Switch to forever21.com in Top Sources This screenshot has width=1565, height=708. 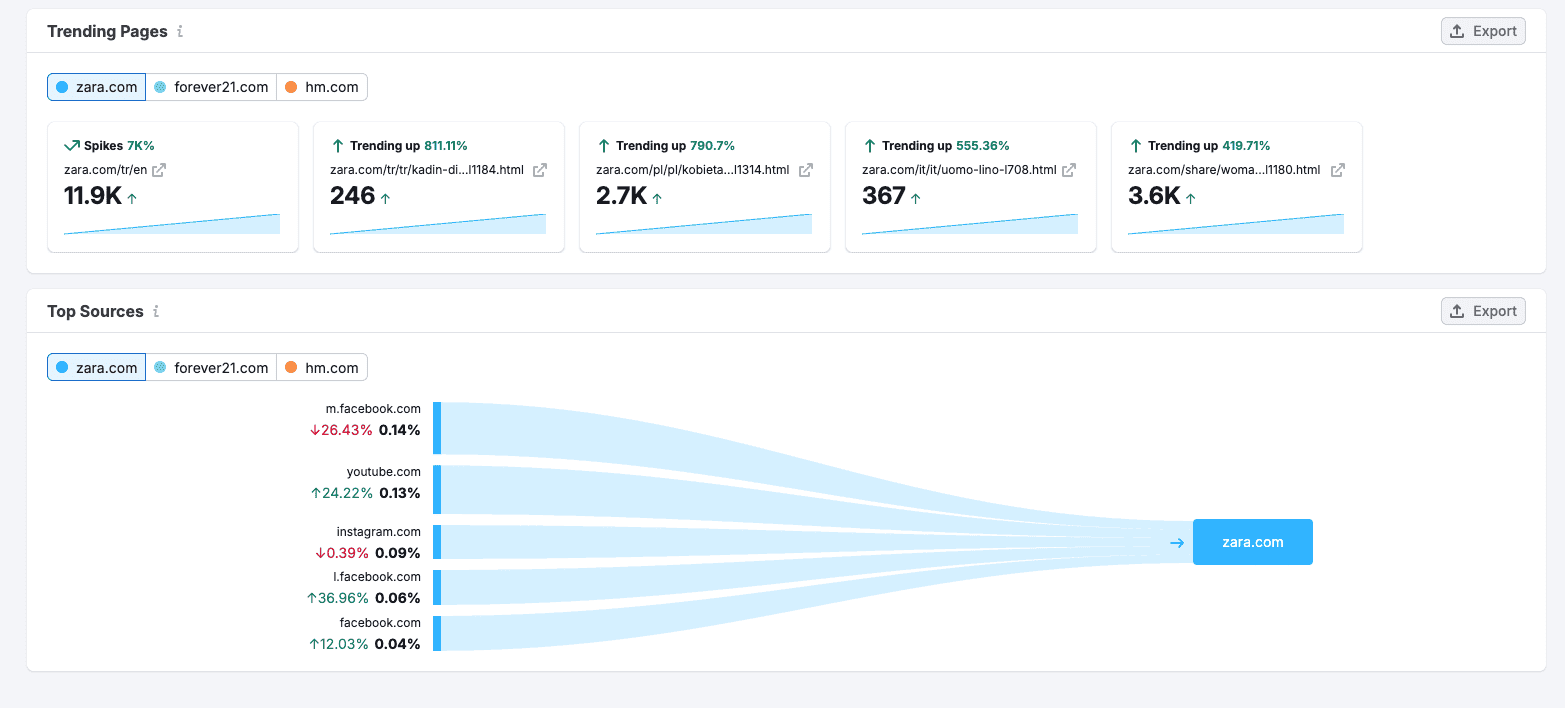coord(211,367)
